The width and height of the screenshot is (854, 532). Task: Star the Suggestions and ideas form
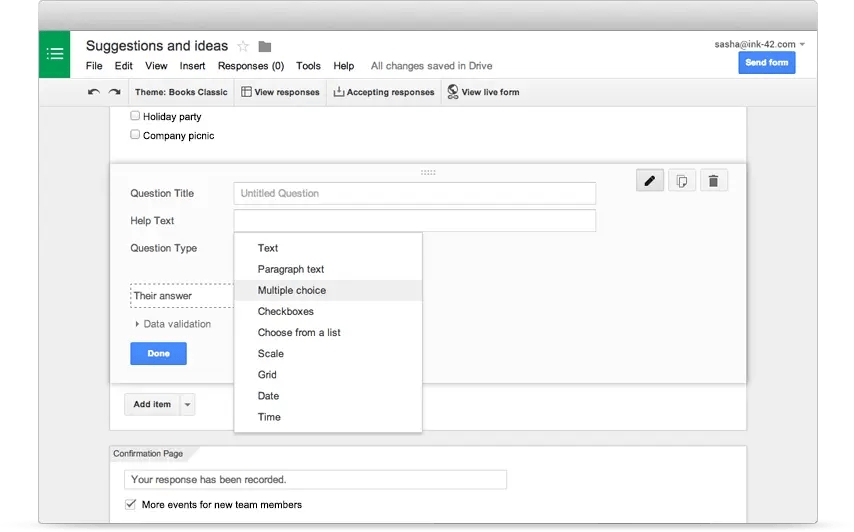click(243, 46)
